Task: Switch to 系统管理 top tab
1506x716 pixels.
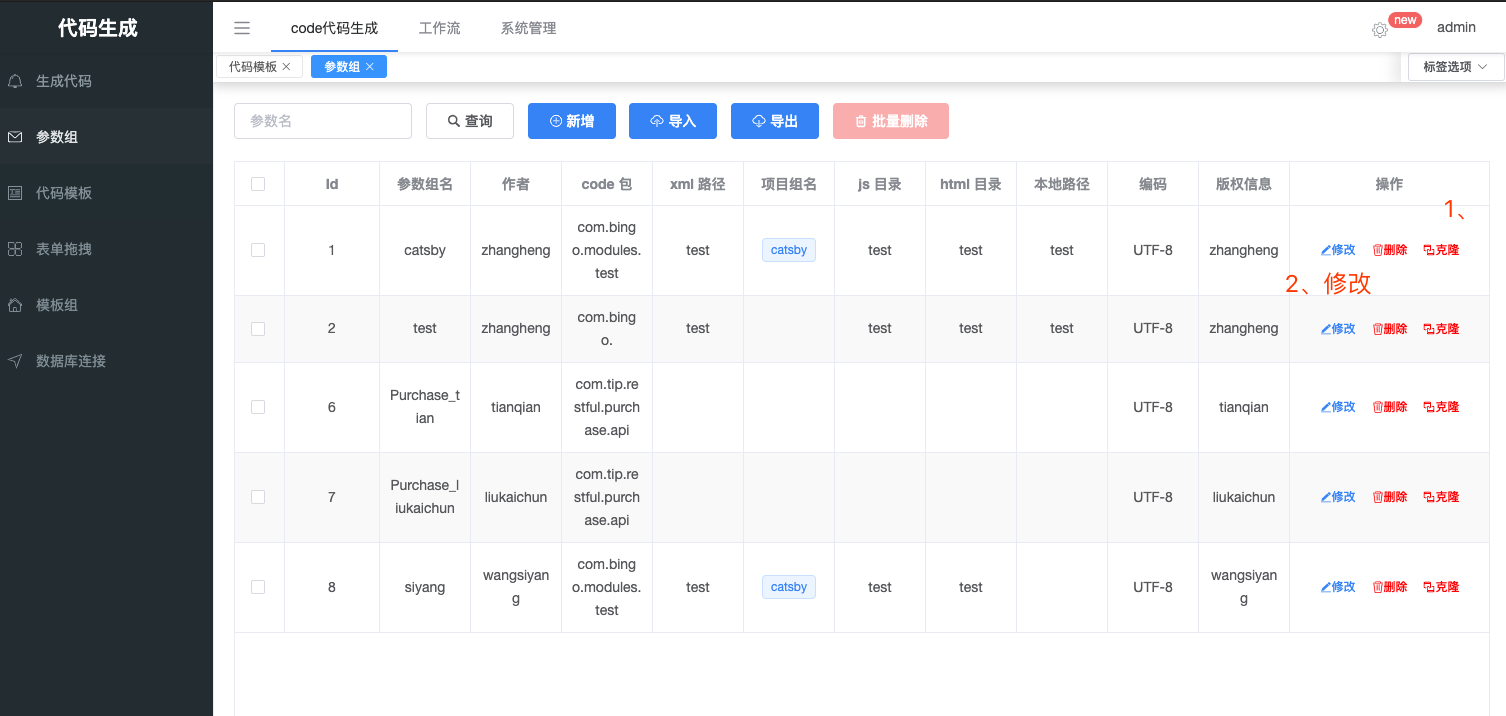Action: (528, 28)
